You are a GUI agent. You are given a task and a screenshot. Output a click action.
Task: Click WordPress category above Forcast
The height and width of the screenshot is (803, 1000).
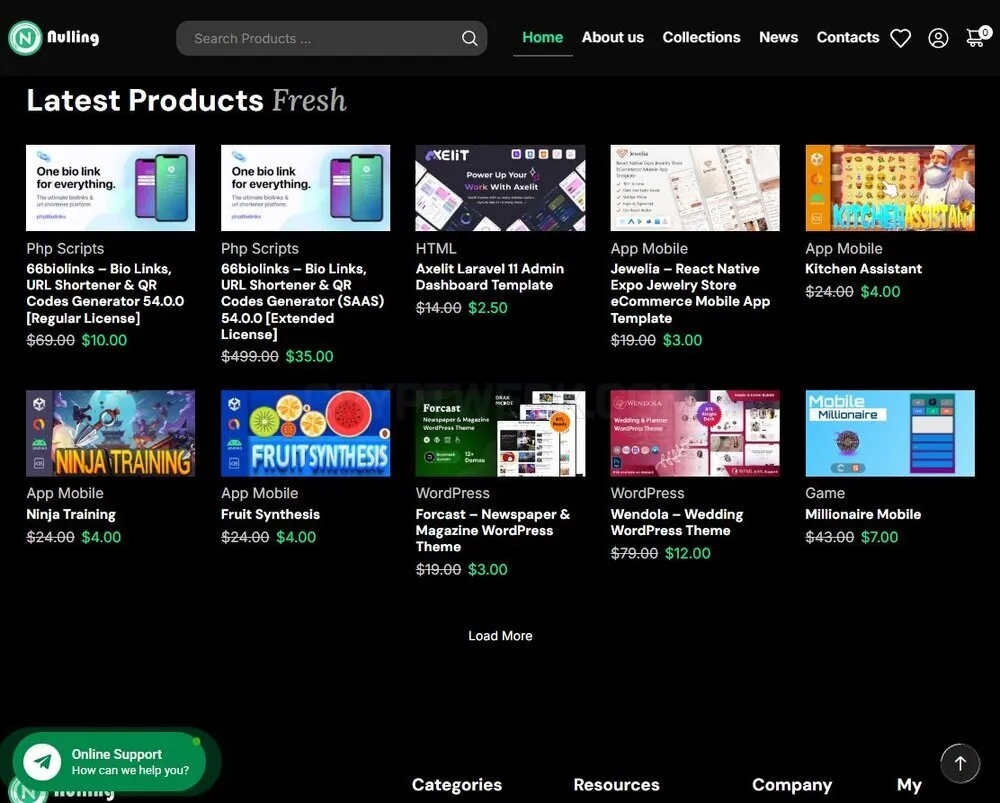click(x=453, y=493)
